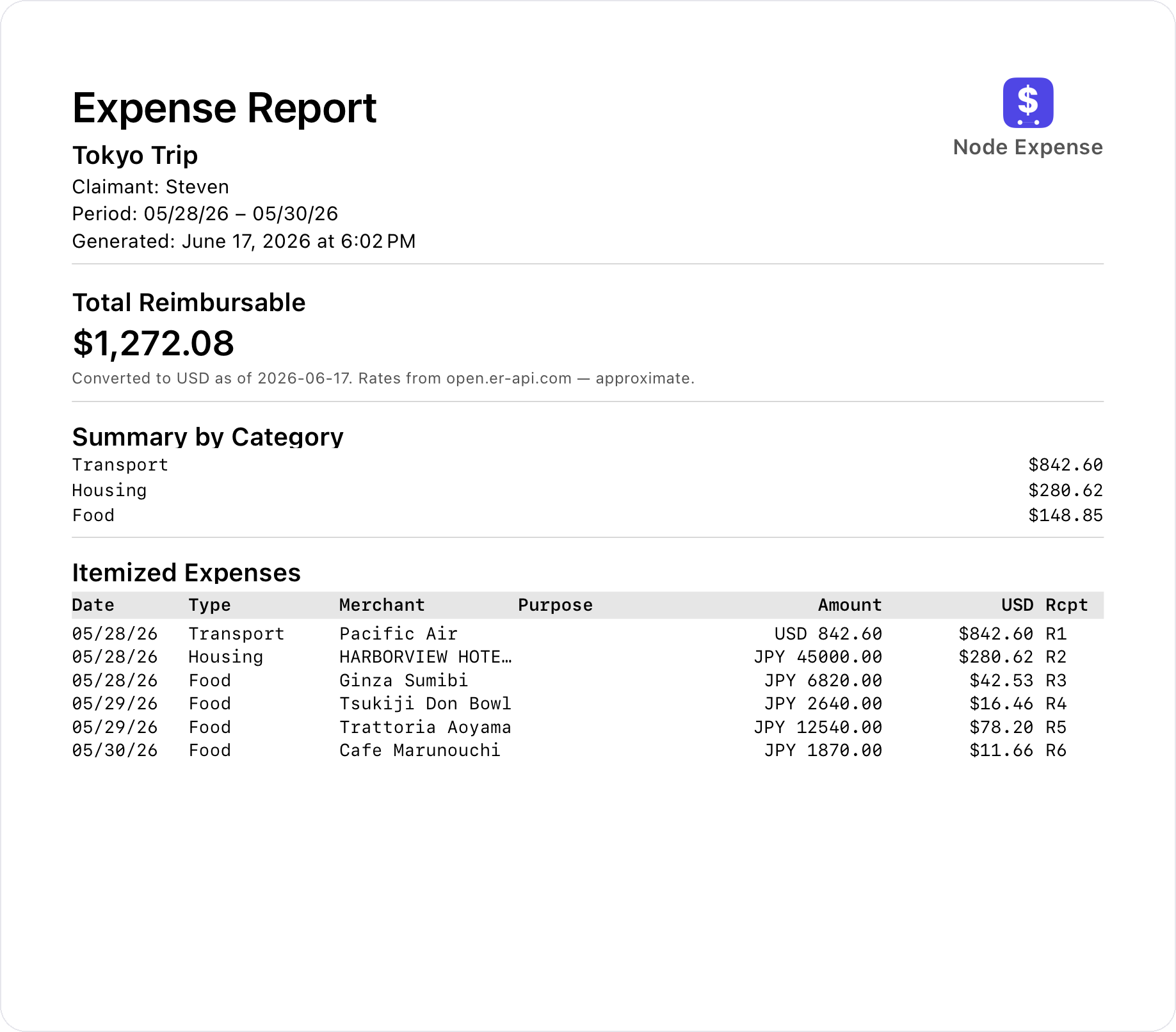Select receipt R4 in Tsukiji row

coord(1056,704)
